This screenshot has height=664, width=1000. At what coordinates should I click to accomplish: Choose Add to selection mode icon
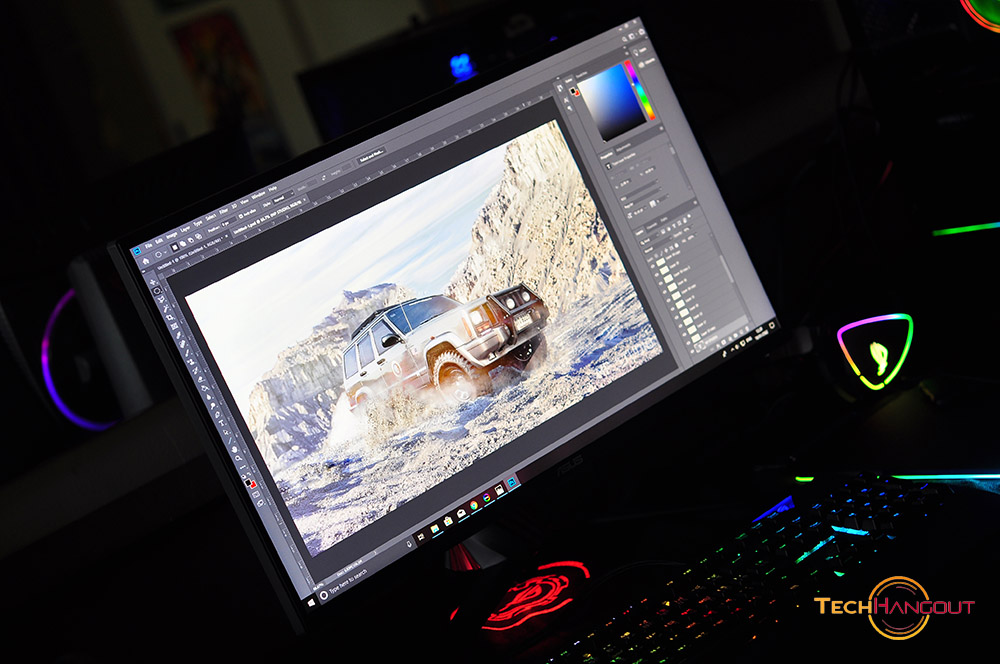click(x=182, y=244)
